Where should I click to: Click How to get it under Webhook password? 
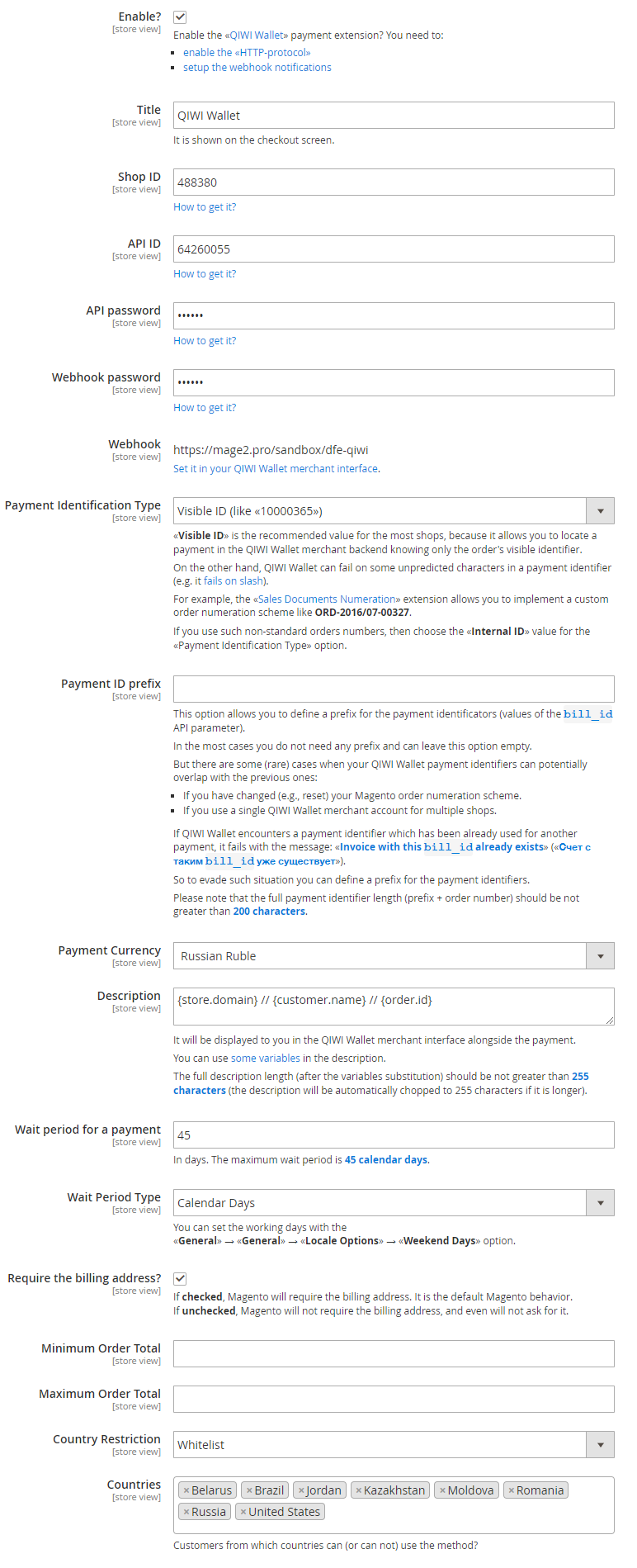[205, 408]
